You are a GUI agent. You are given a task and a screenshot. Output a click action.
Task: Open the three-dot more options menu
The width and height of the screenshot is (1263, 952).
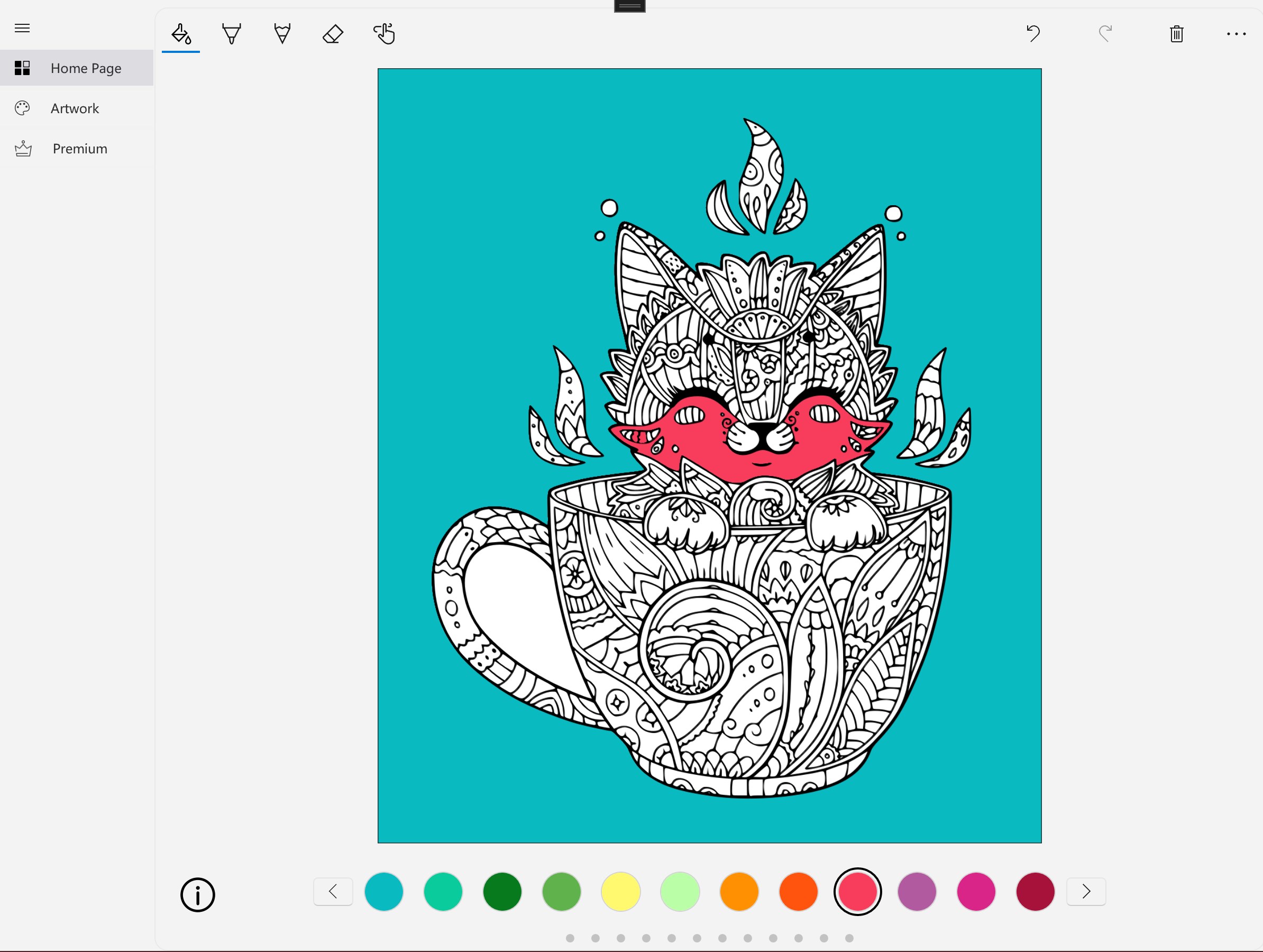coord(1235,34)
